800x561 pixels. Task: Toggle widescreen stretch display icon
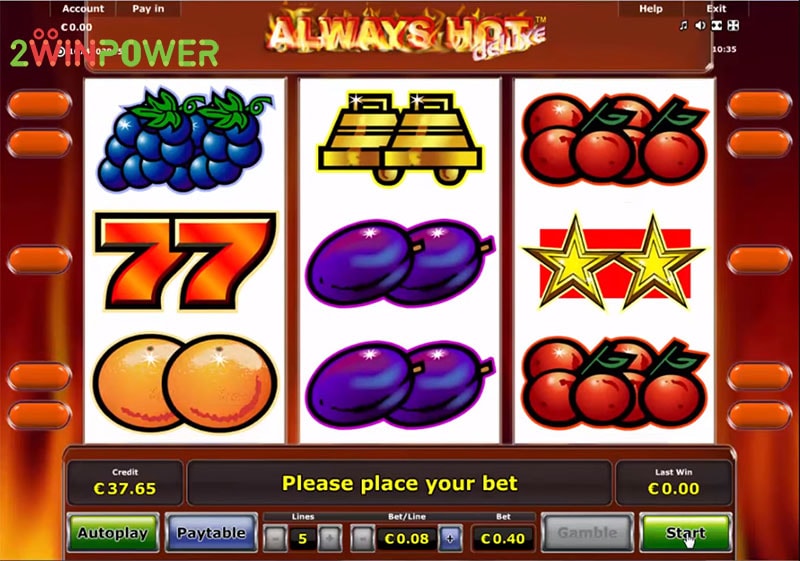717,26
